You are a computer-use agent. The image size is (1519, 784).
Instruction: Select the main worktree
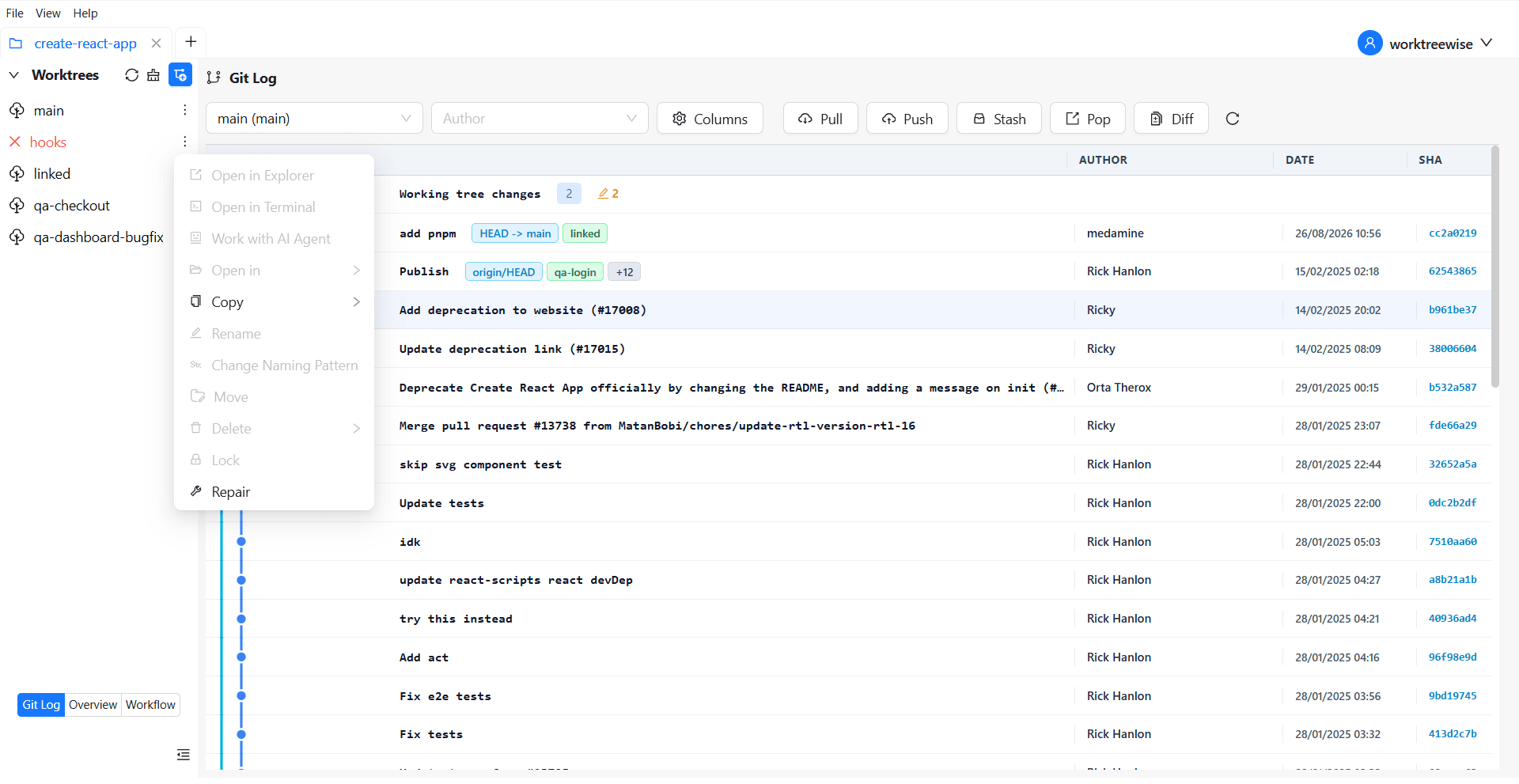pos(49,111)
